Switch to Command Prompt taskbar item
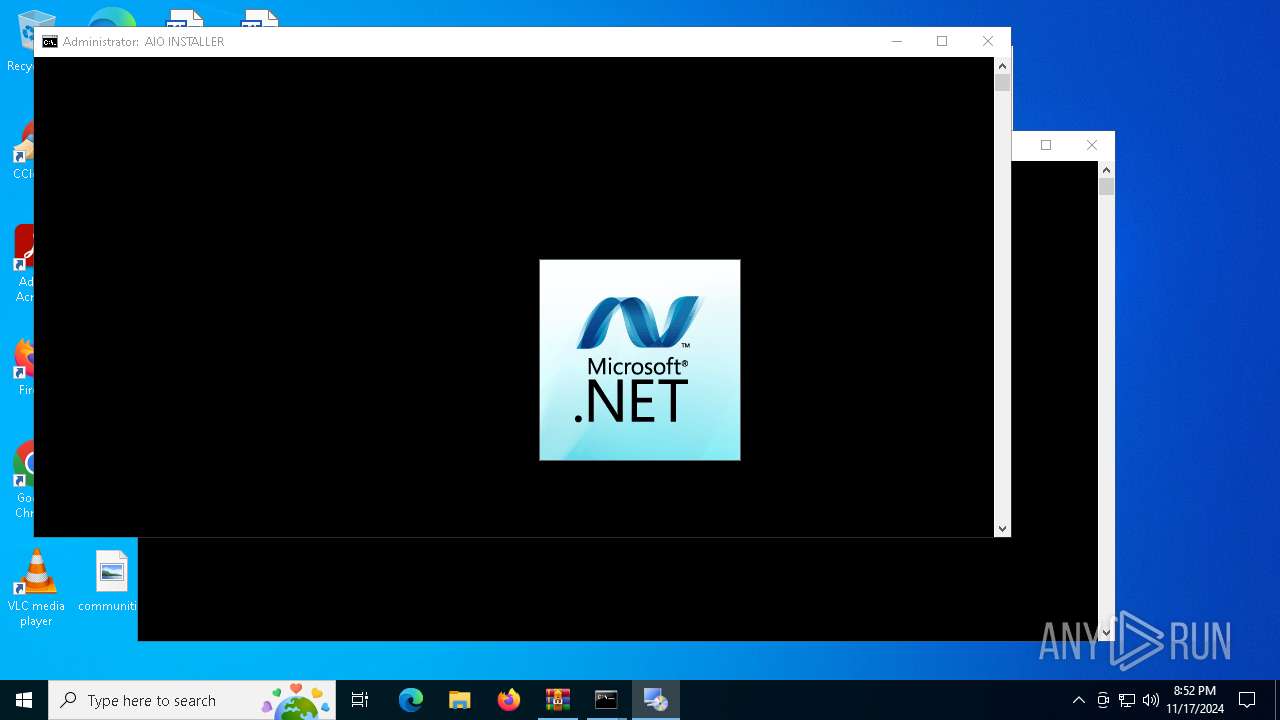This screenshot has height=720, width=1280. tap(607, 700)
